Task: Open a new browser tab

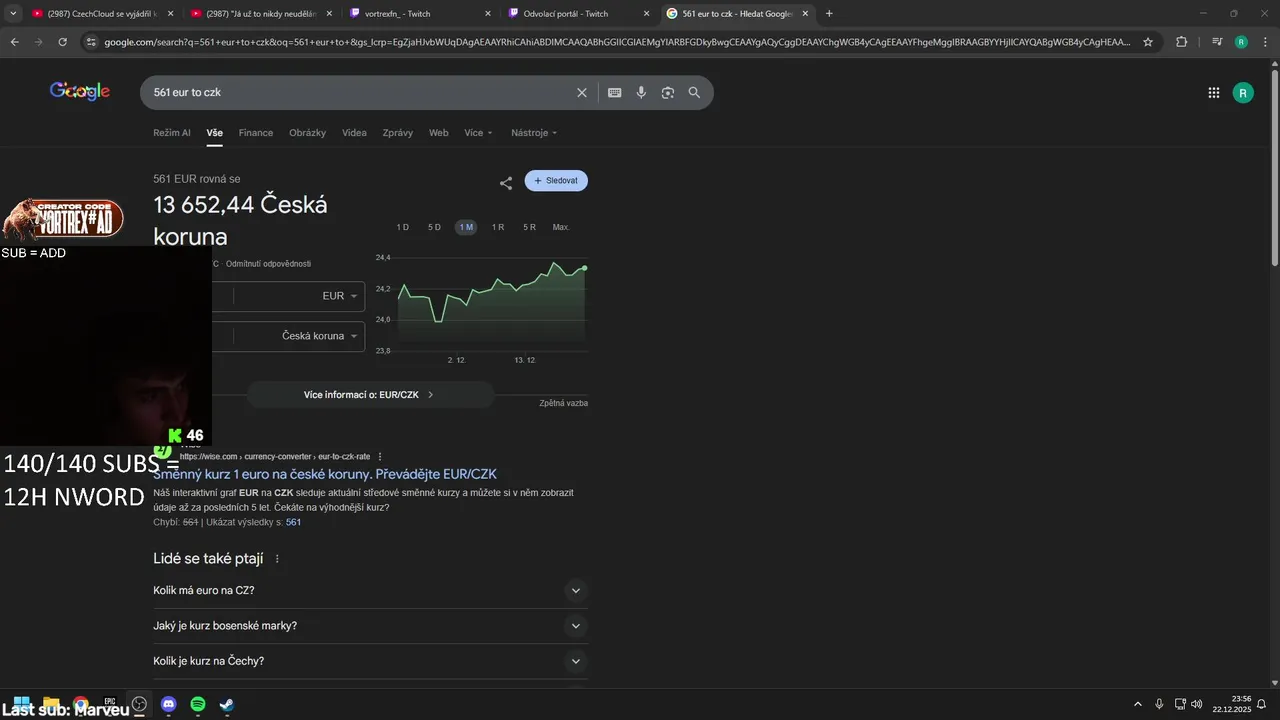Action: click(x=829, y=13)
